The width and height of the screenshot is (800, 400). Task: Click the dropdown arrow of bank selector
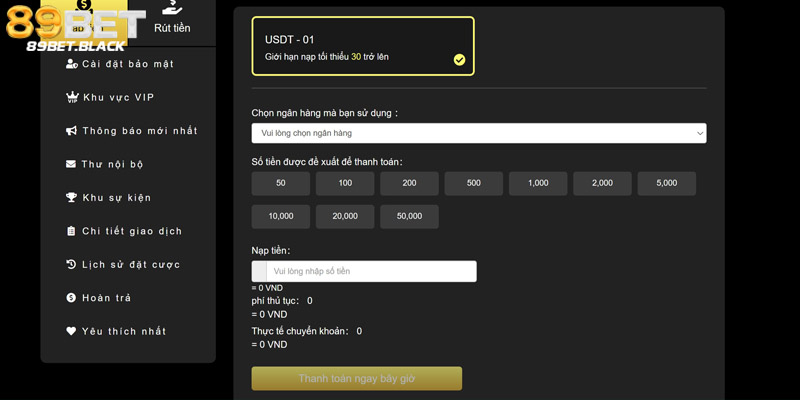(x=699, y=133)
